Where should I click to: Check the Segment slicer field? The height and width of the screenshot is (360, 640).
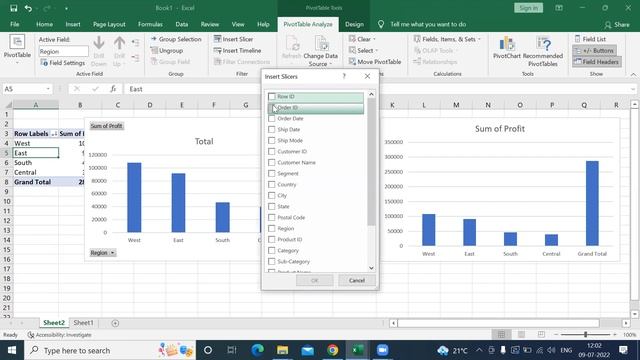271,174
